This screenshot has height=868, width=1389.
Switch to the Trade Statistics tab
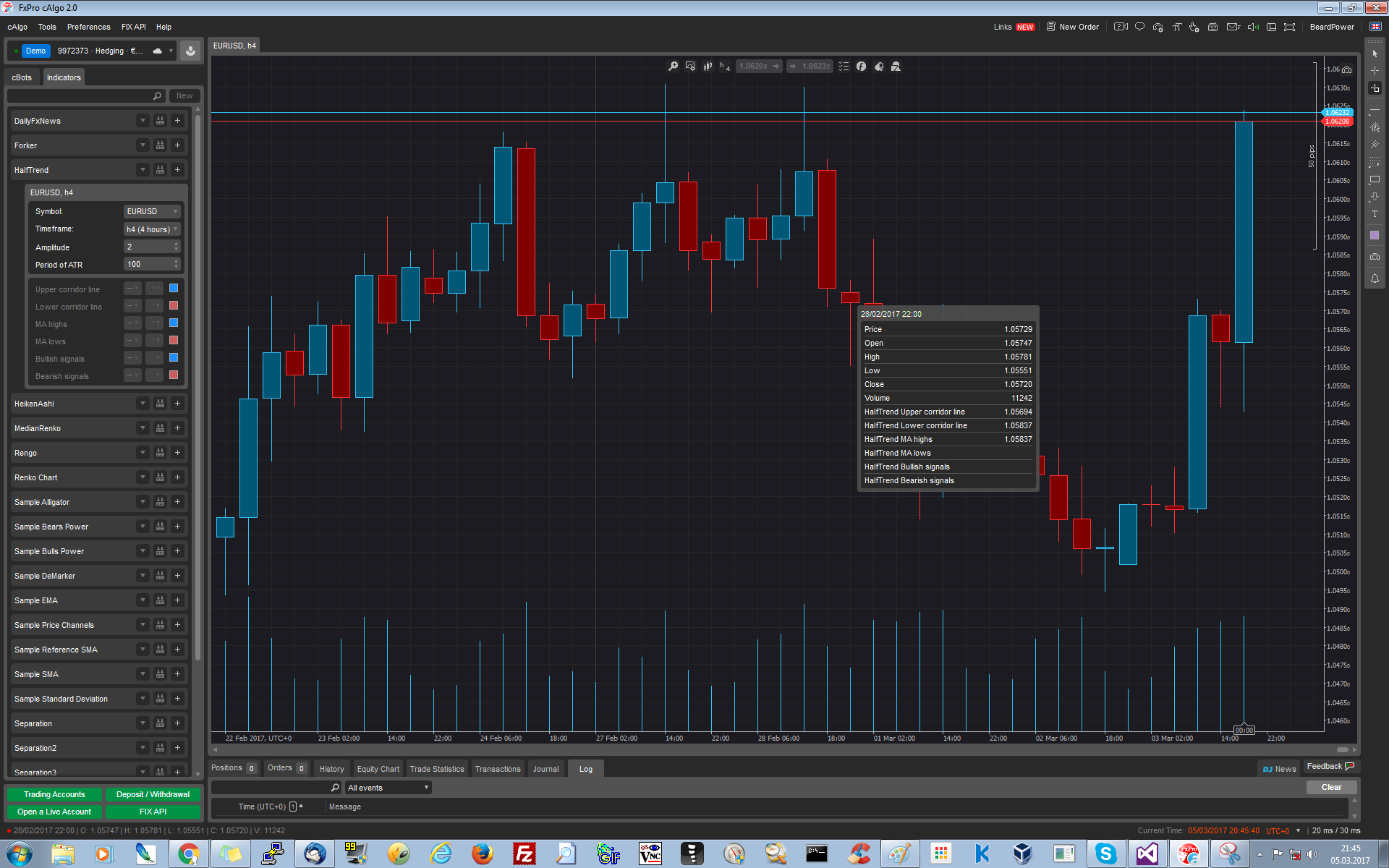pos(437,769)
